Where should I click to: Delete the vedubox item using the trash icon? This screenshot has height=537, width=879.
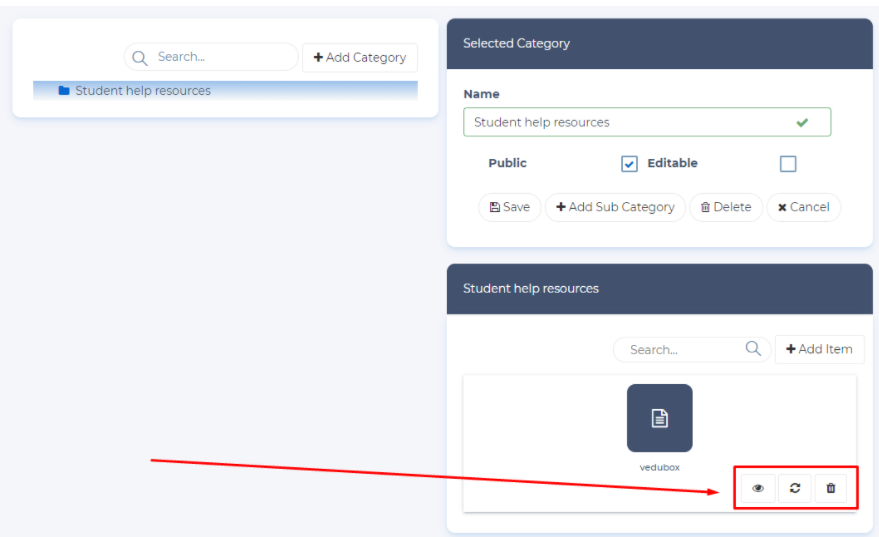[830, 488]
